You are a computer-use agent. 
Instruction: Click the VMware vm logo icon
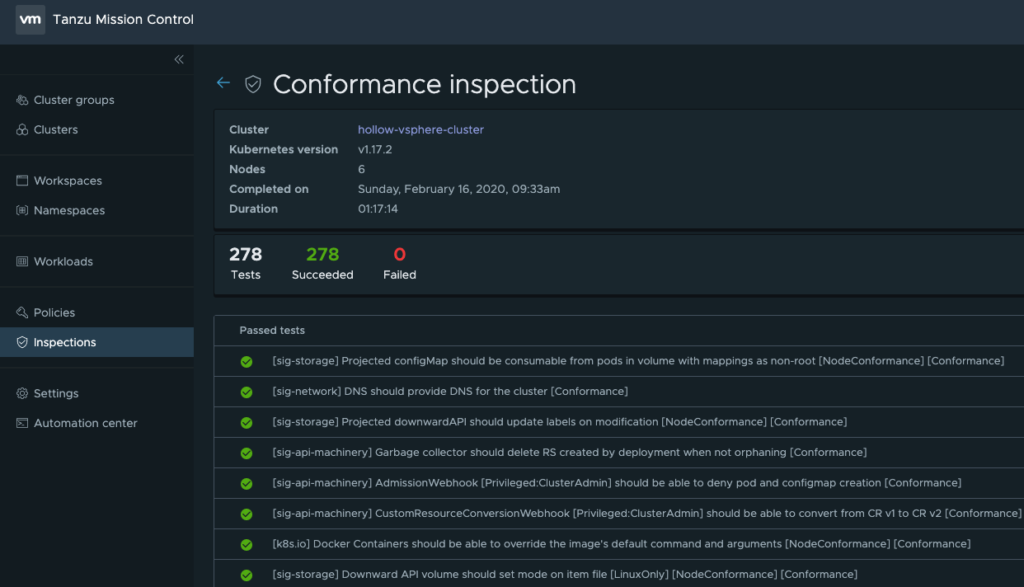(x=30, y=20)
